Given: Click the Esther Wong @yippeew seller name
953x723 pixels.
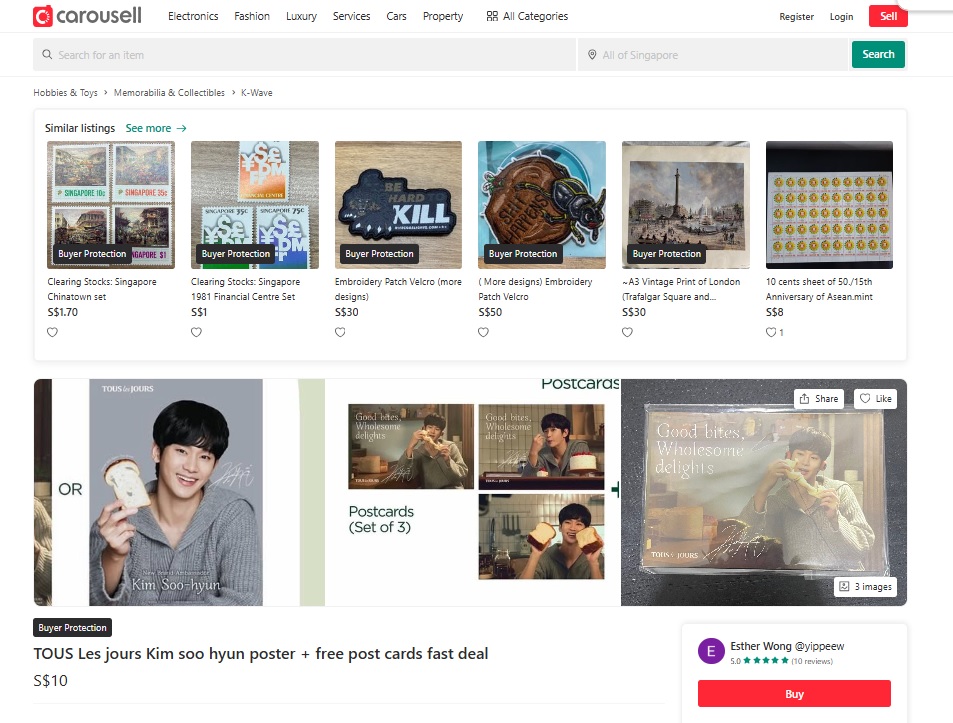Looking at the screenshot, I should point(787,646).
